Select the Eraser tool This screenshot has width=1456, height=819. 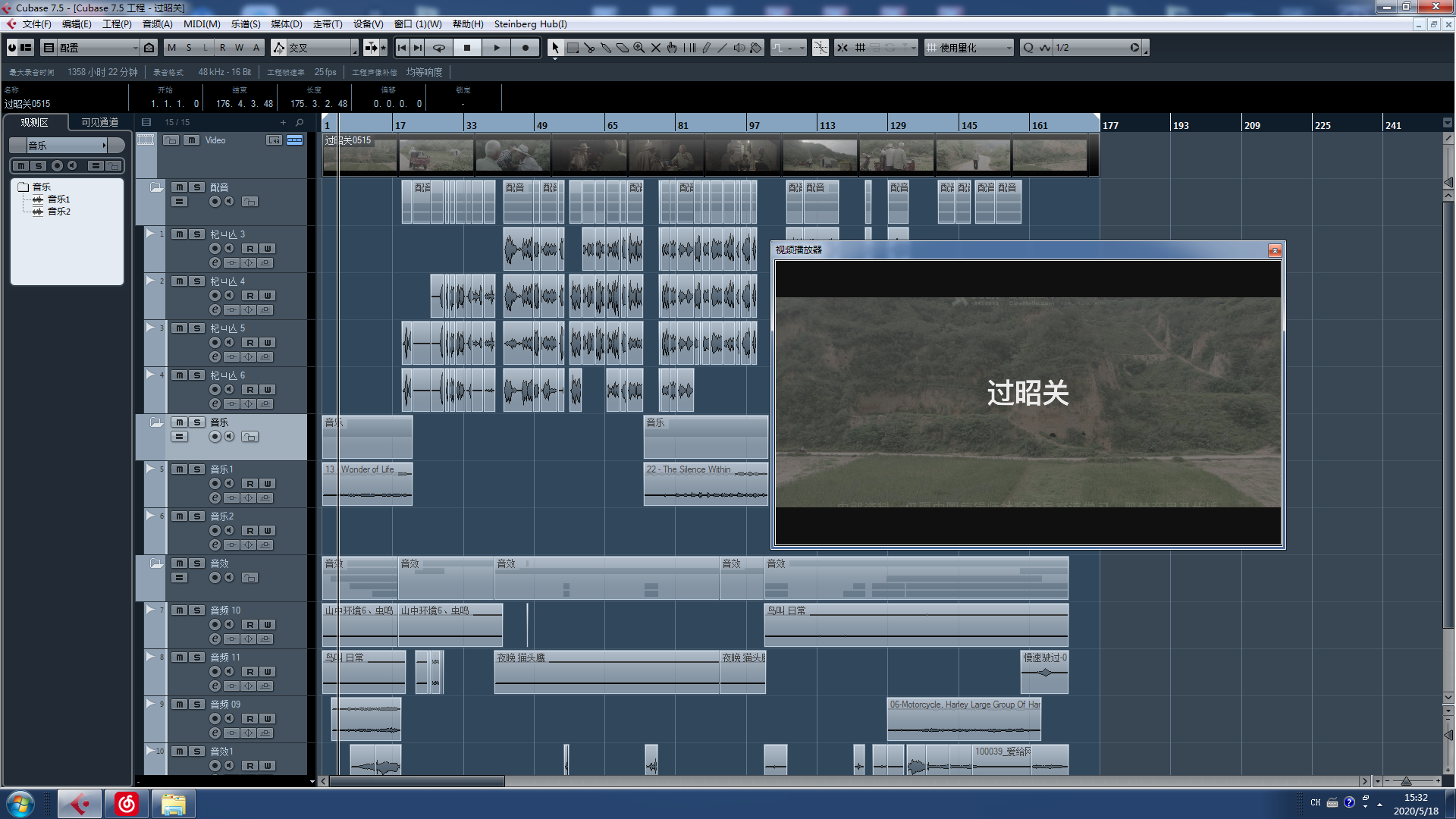coord(623,48)
